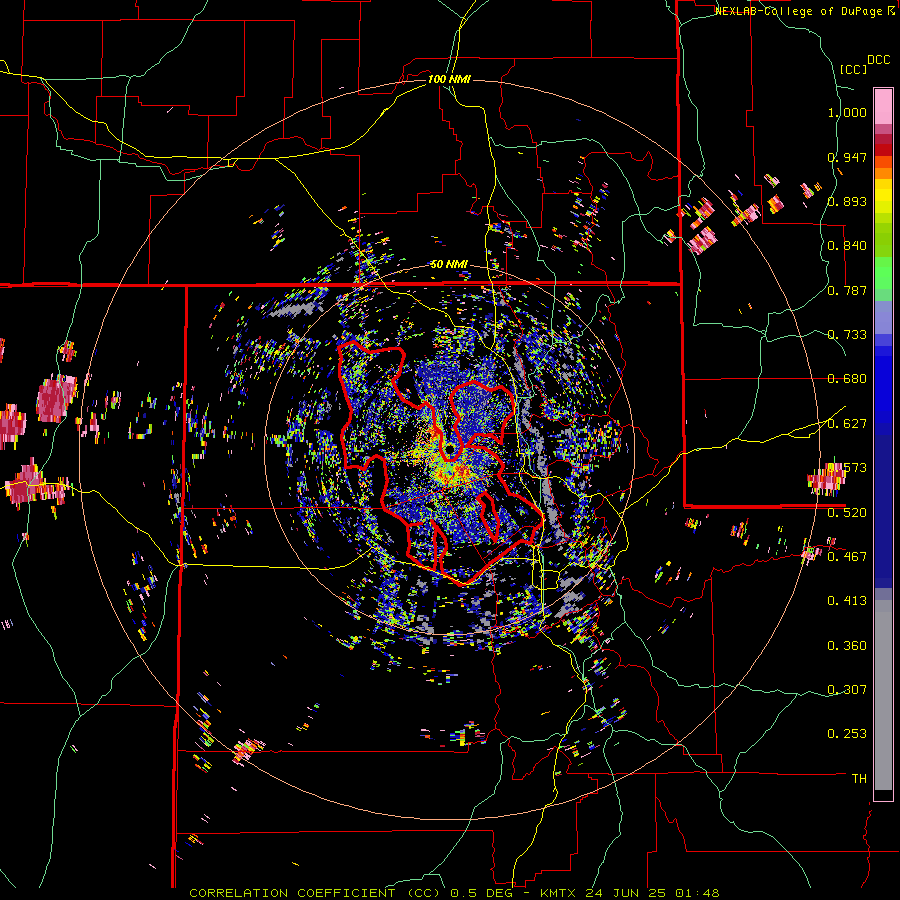Click the DCC product label
This screenshot has width=900, height=900.
click(878, 59)
